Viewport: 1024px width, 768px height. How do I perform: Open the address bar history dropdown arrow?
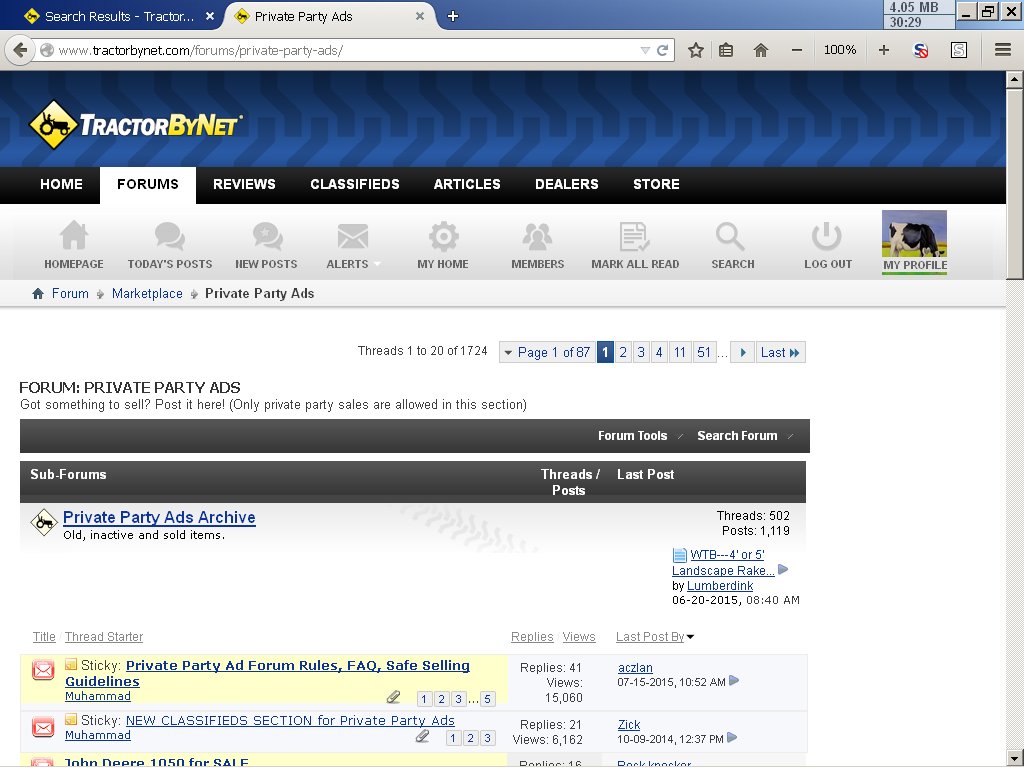pyautogui.click(x=645, y=50)
